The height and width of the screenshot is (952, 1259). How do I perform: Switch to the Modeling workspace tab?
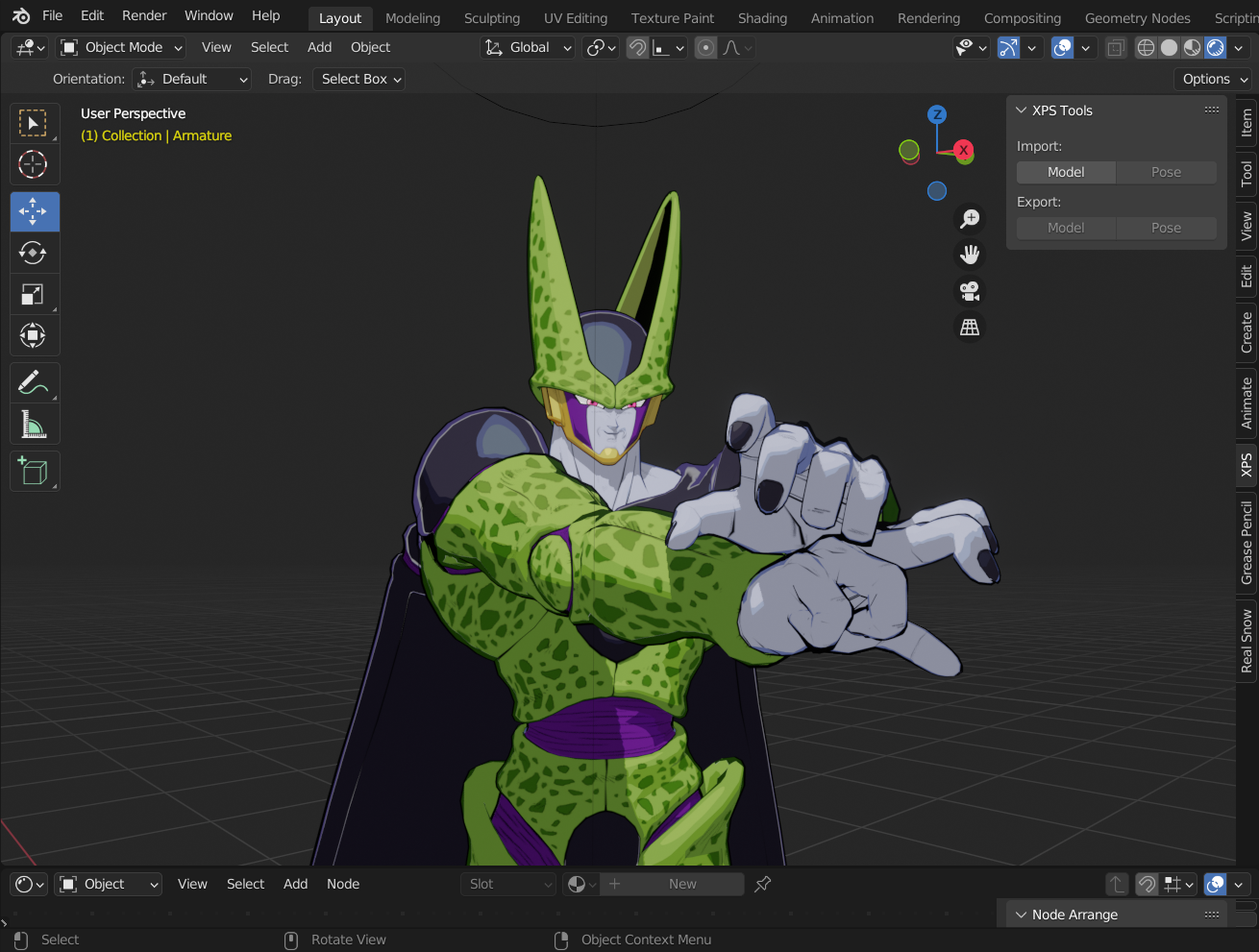(412, 18)
